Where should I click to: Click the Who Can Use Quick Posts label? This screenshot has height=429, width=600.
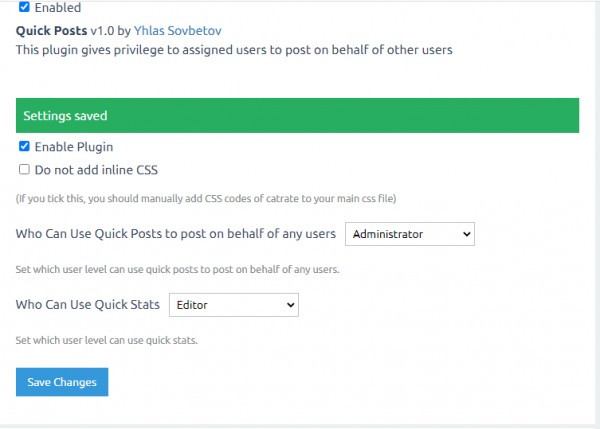click(175, 234)
